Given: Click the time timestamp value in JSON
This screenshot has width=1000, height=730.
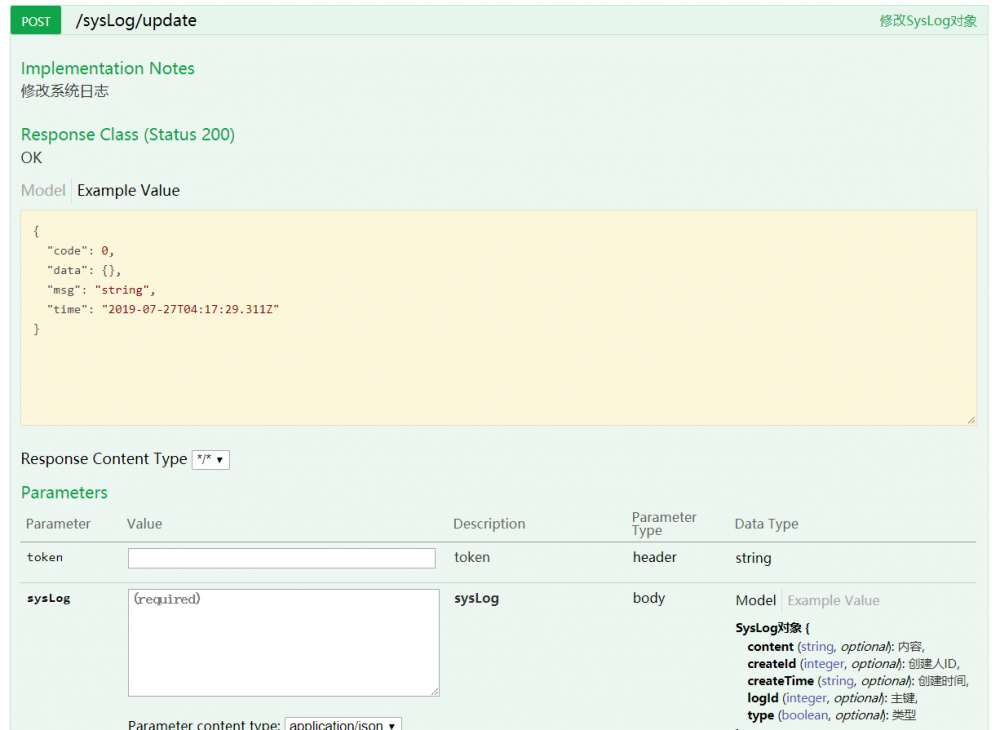Looking at the screenshot, I should [x=190, y=310].
